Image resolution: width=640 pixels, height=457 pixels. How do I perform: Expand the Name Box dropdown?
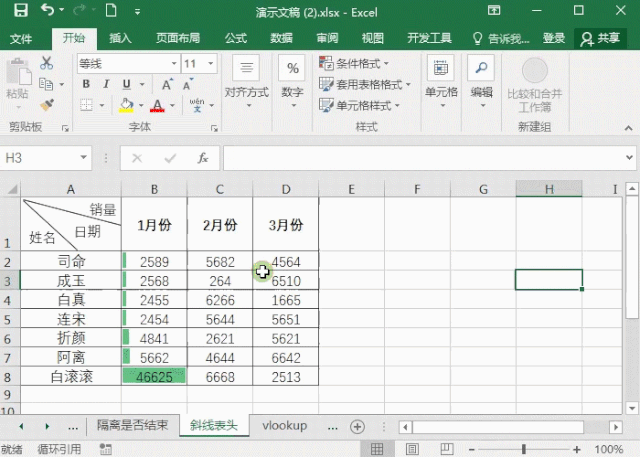point(83,158)
